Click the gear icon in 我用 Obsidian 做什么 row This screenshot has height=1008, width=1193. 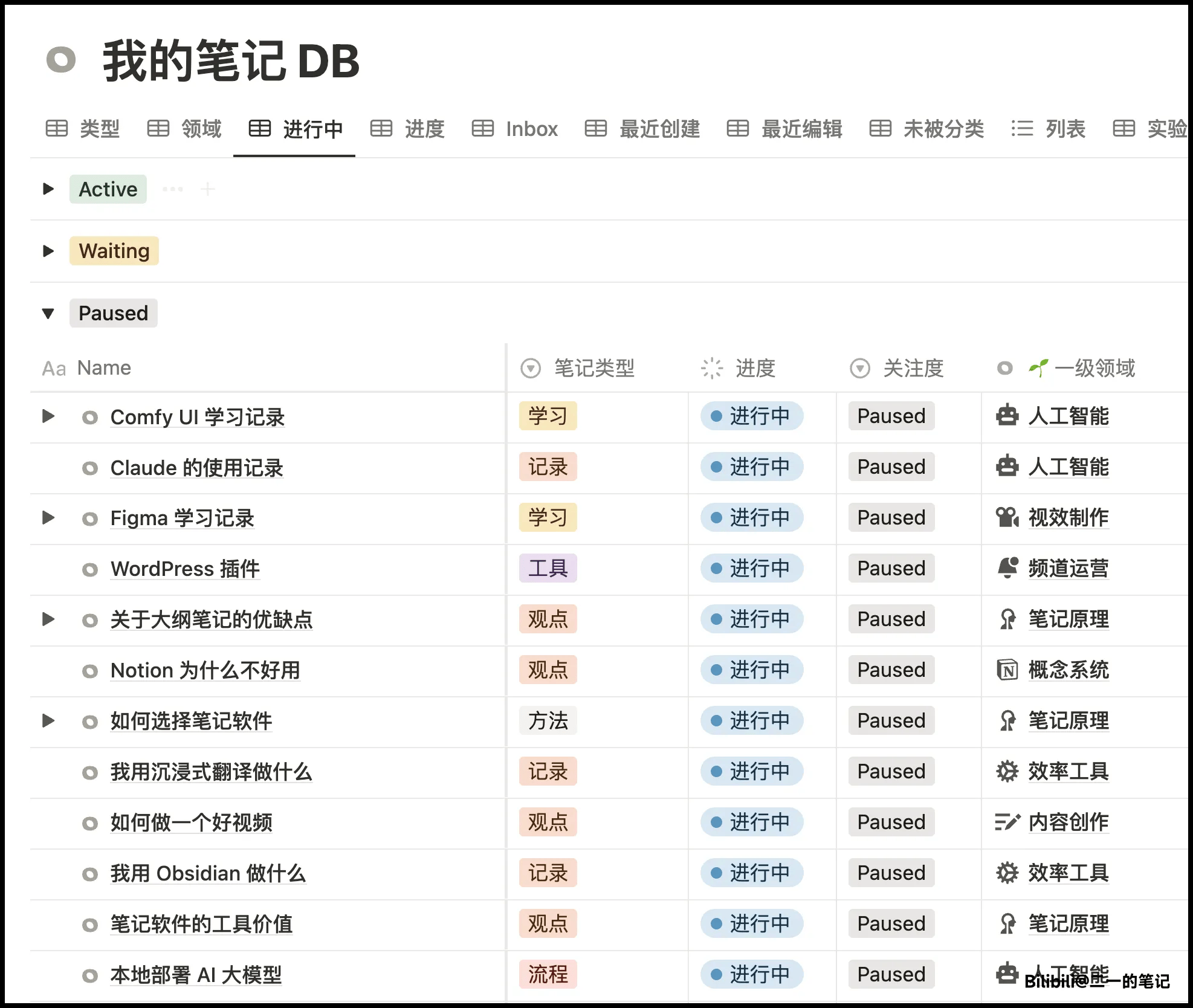click(1007, 873)
